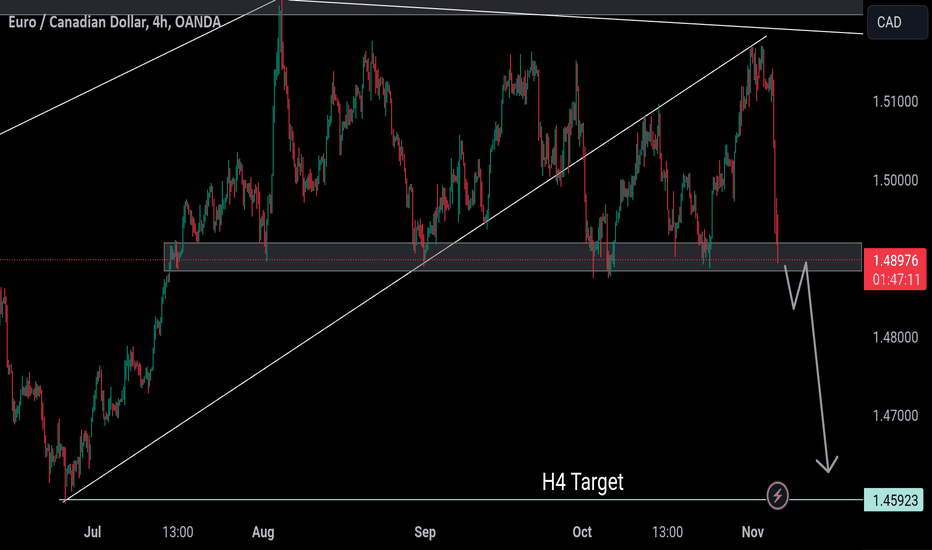Click the 1.50000 price axis label
The image size is (932, 550).
pyautogui.click(x=895, y=180)
